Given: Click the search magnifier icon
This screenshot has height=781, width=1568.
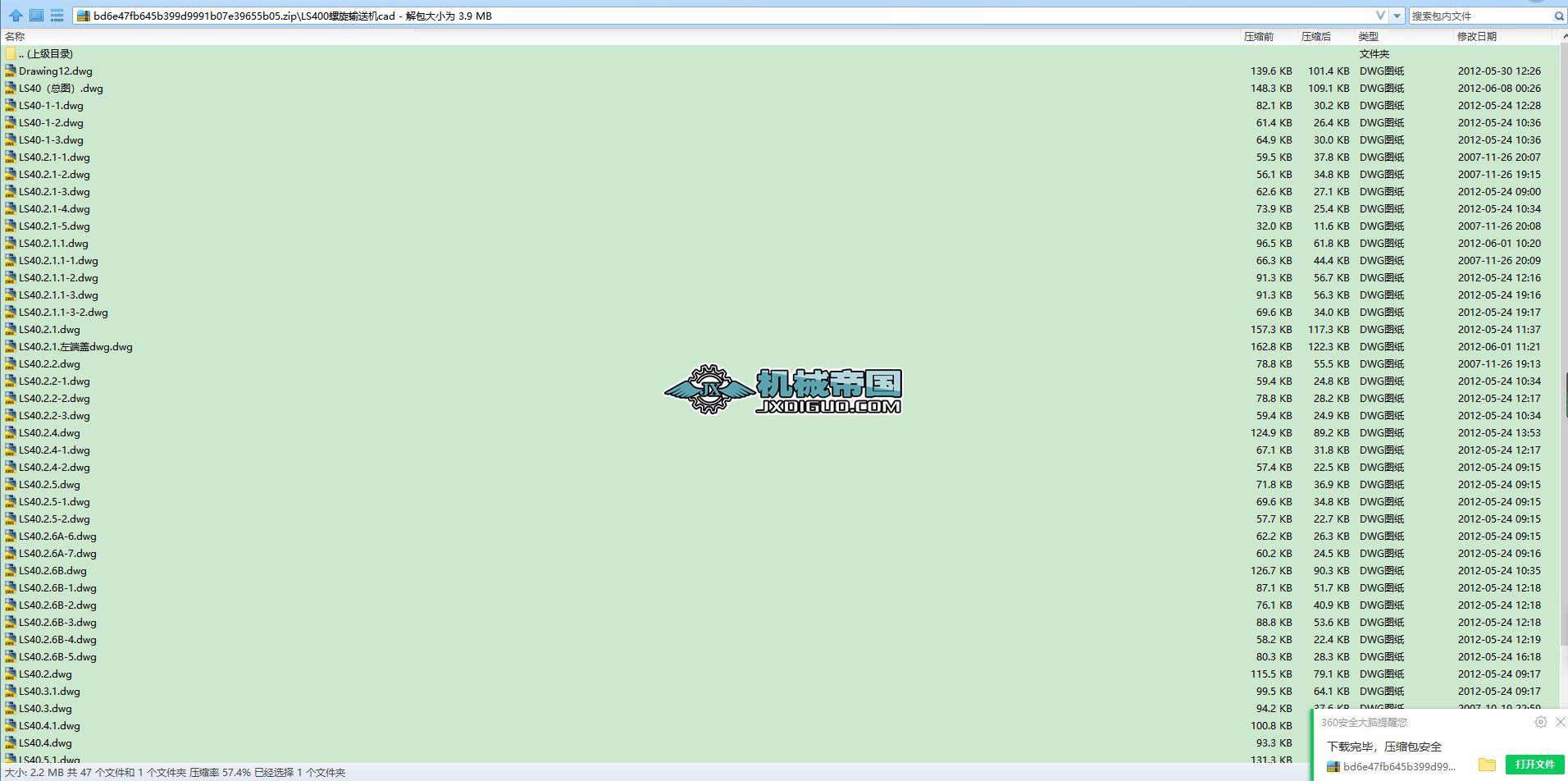Looking at the screenshot, I should [1559, 16].
